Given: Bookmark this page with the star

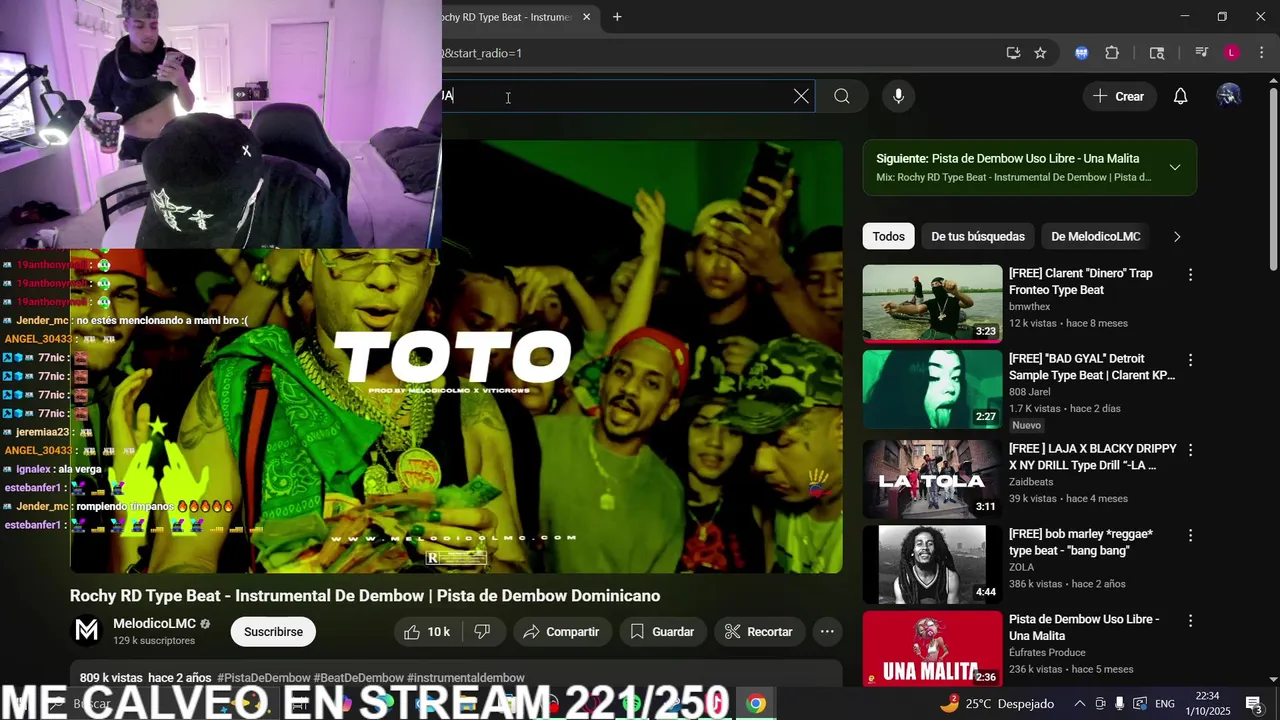Looking at the screenshot, I should pyautogui.click(x=1040, y=53).
